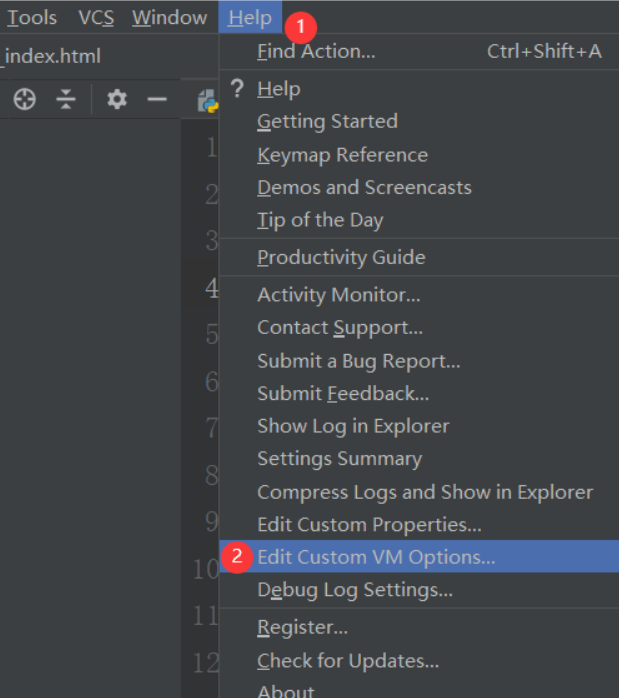Choose Find Action from Help menu
This screenshot has height=698, width=619.
pyautogui.click(x=316, y=51)
